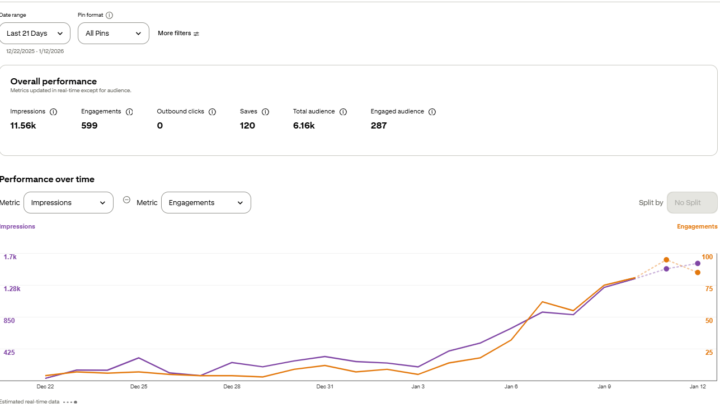Click the Total audience info icon
The height and width of the screenshot is (418, 720).
click(x=343, y=112)
